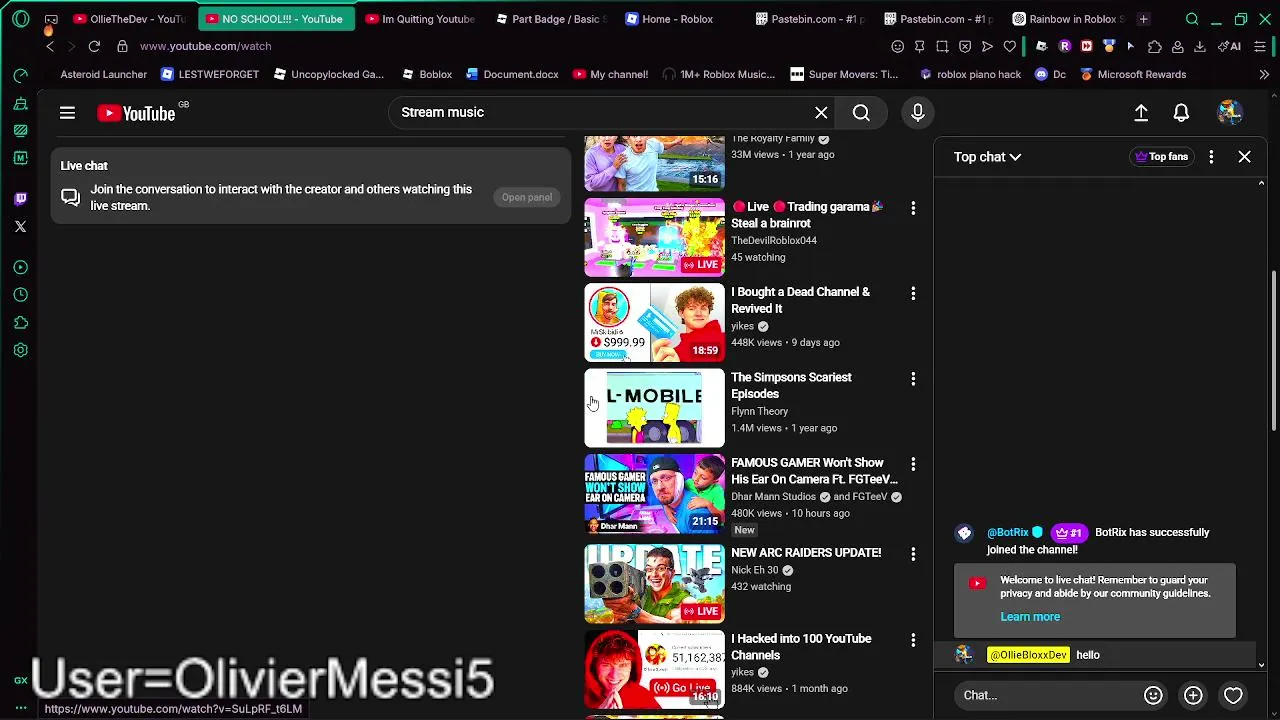Open browser extensions puzzle icon

tap(1154, 46)
